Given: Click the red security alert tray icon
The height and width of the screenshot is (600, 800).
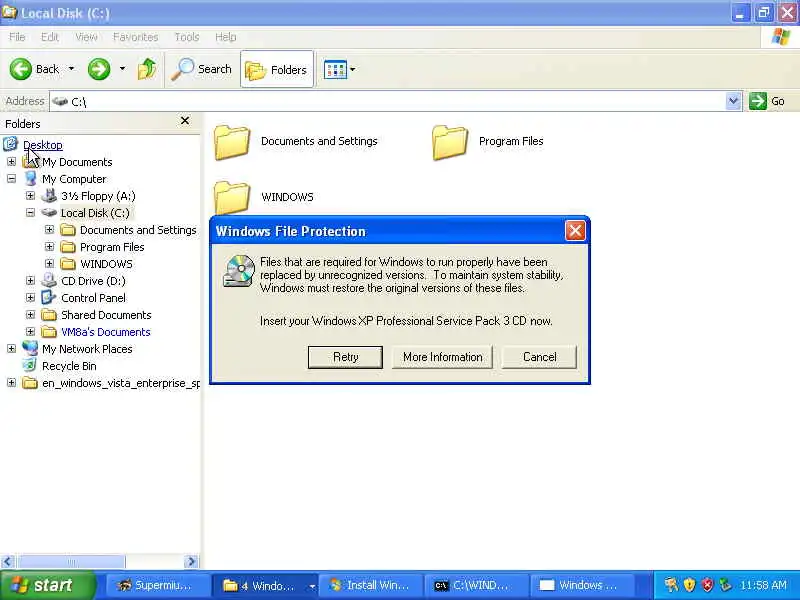Looking at the screenshot, I should [707, 585].
